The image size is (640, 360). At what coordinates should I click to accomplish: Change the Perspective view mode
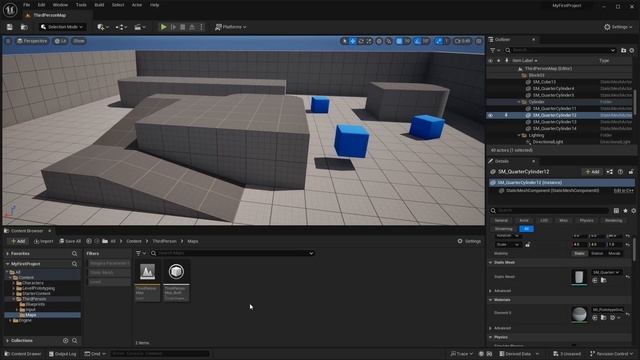[32, 41]
